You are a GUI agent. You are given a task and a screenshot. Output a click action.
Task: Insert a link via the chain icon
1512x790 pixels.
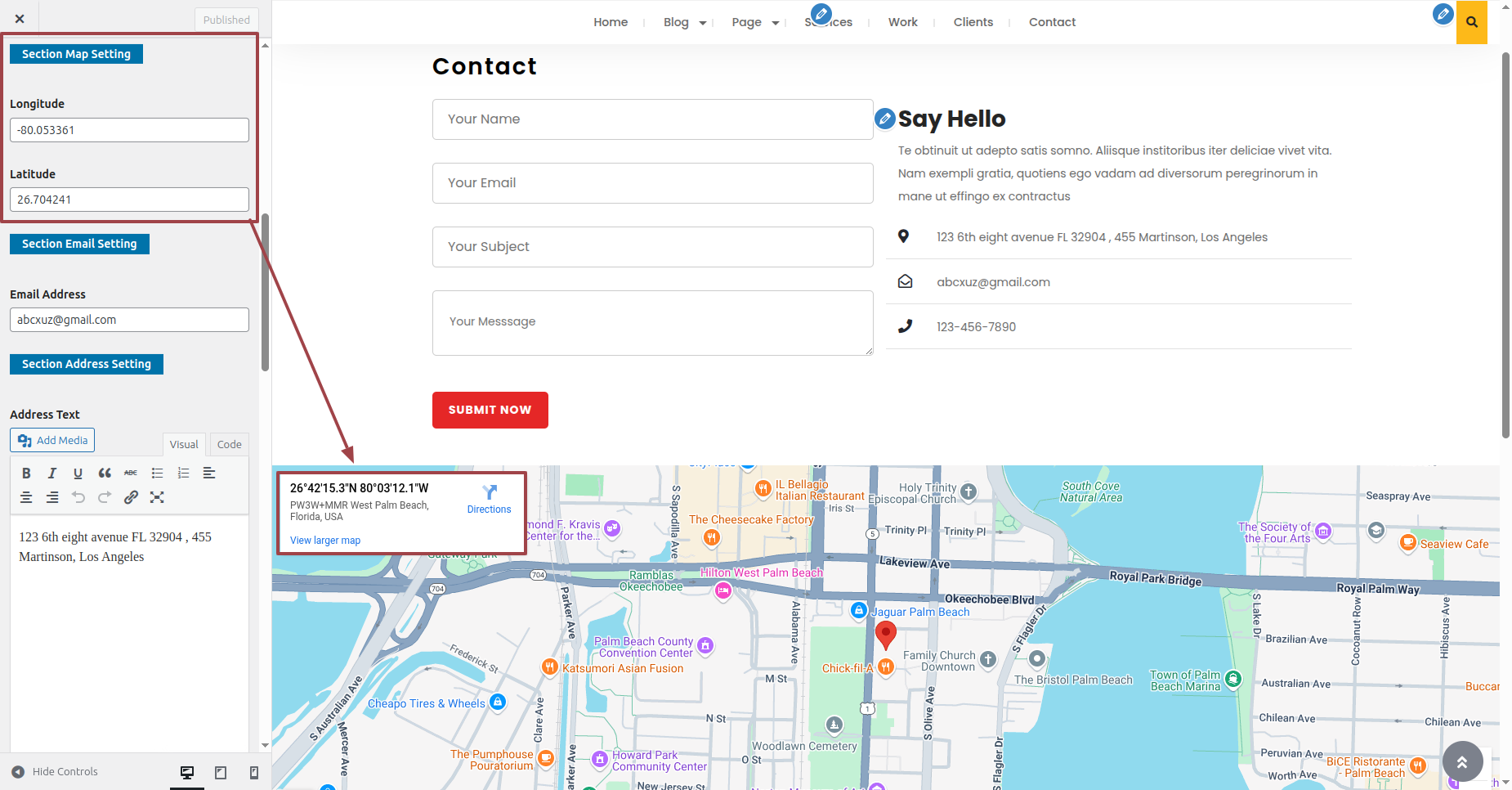pos(131,497)
